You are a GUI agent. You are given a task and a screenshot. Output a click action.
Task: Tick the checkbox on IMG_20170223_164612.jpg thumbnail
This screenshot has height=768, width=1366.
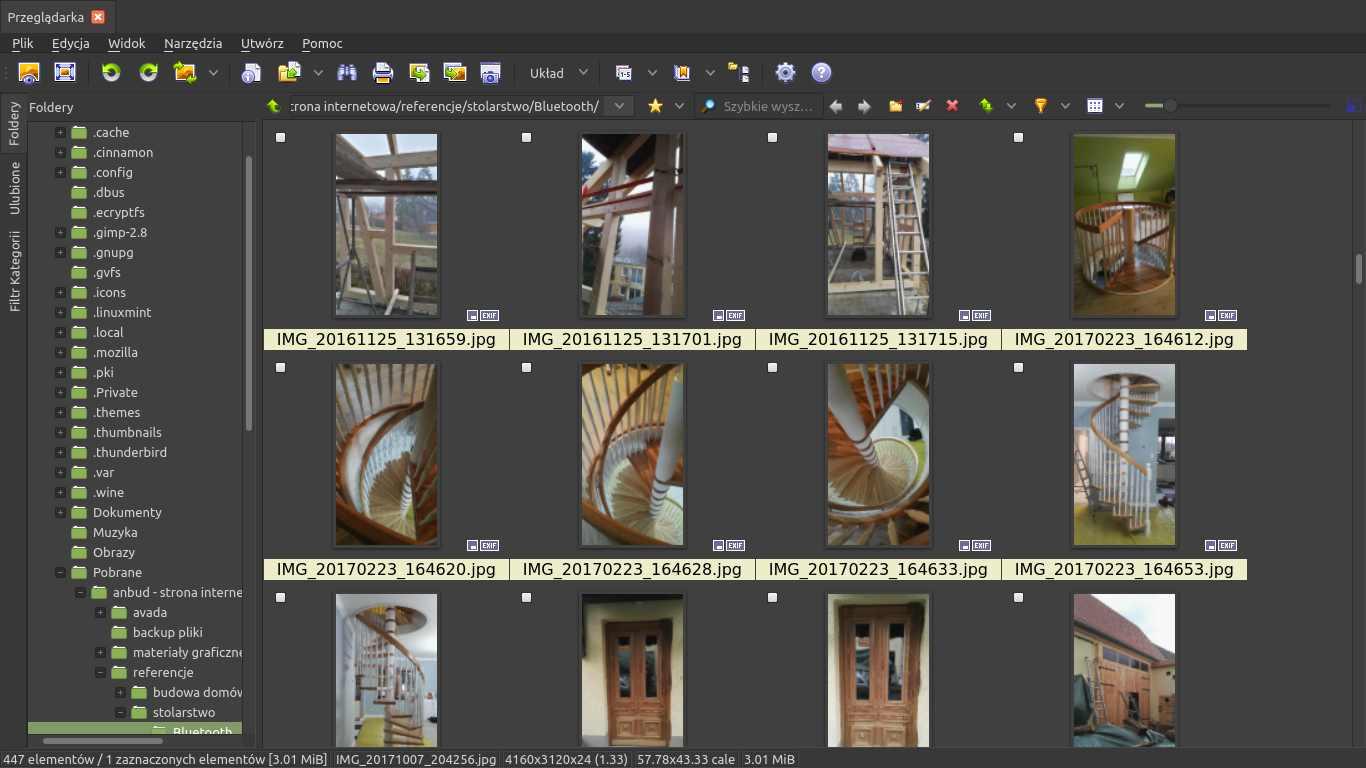(1018, 138)
